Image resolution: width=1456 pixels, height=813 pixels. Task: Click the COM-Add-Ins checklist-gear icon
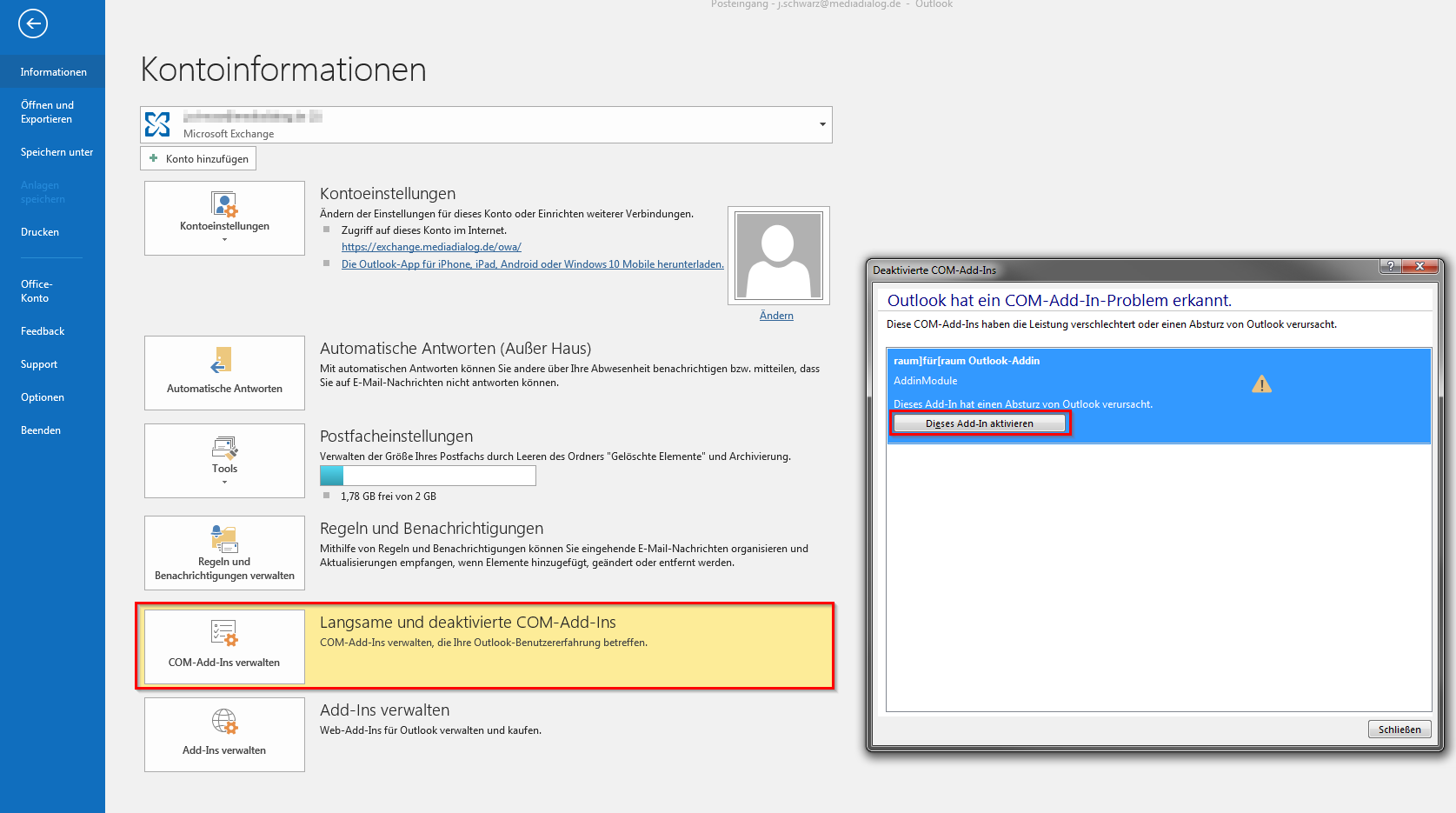point(224,633)
